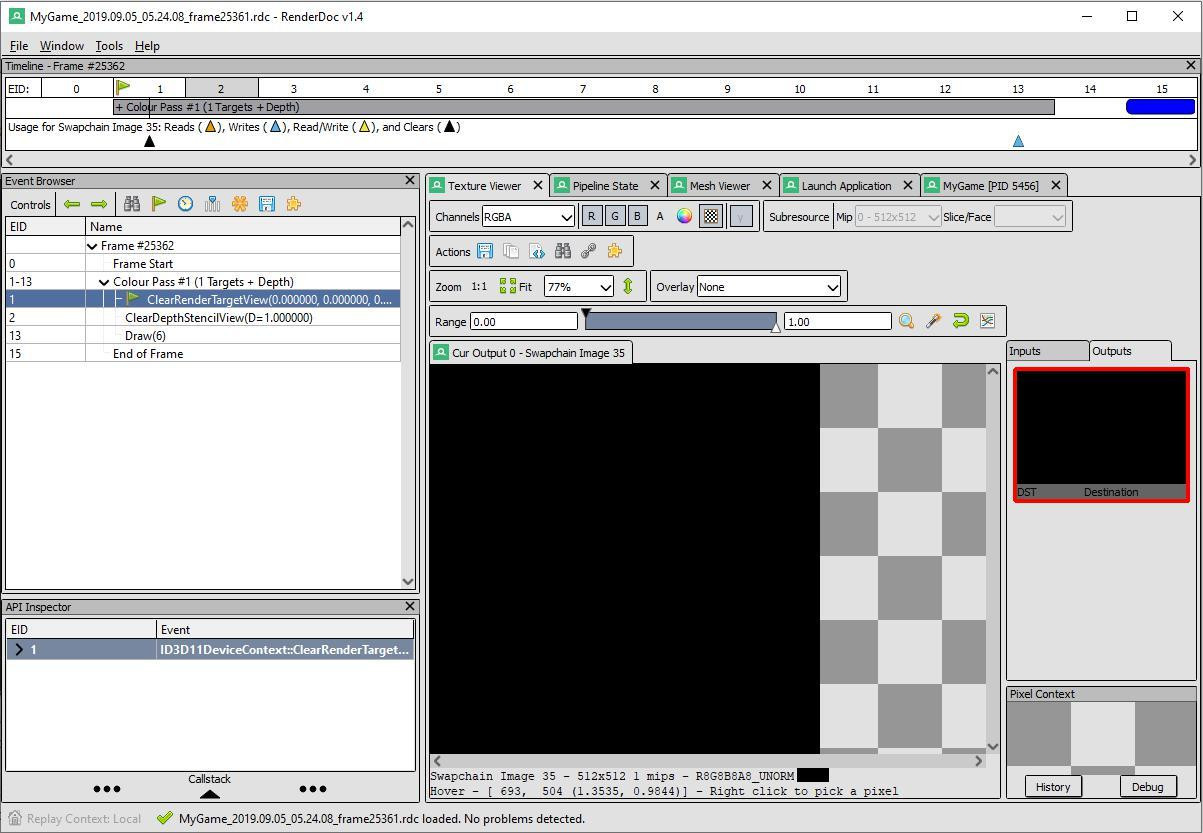Open the Mip 0 - 512x512 dropdown

898,217
